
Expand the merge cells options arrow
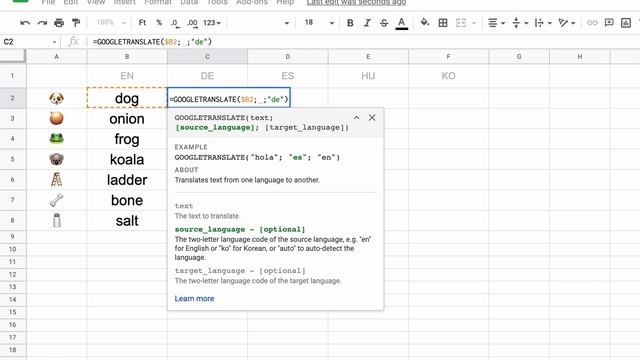point(474,23)
